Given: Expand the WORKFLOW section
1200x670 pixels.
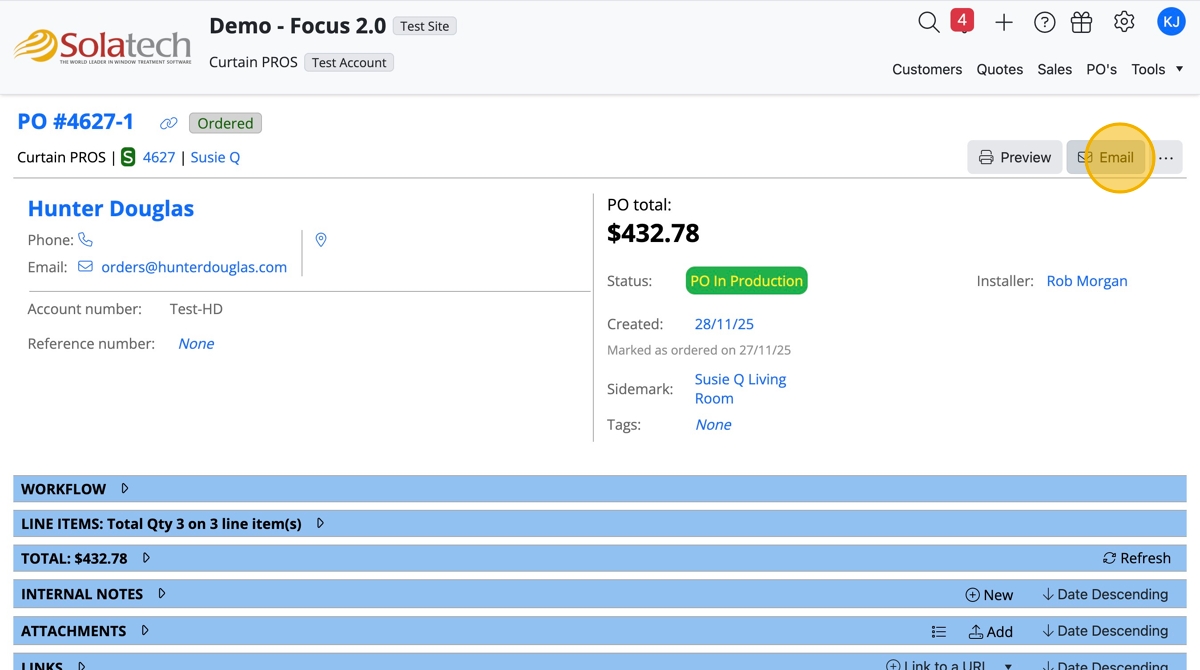Looking at the screenshot, I should (x=125, y=489).
